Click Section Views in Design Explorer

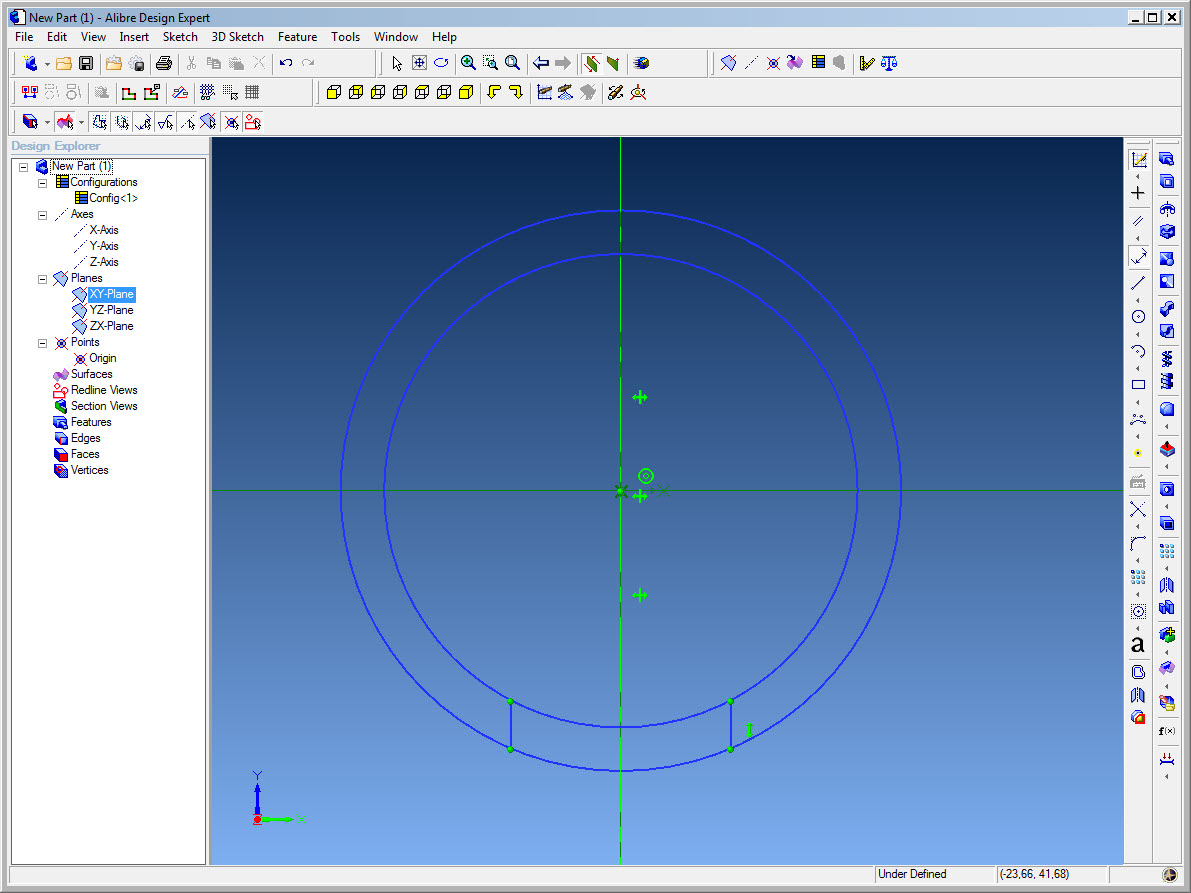tap(104, 406)
